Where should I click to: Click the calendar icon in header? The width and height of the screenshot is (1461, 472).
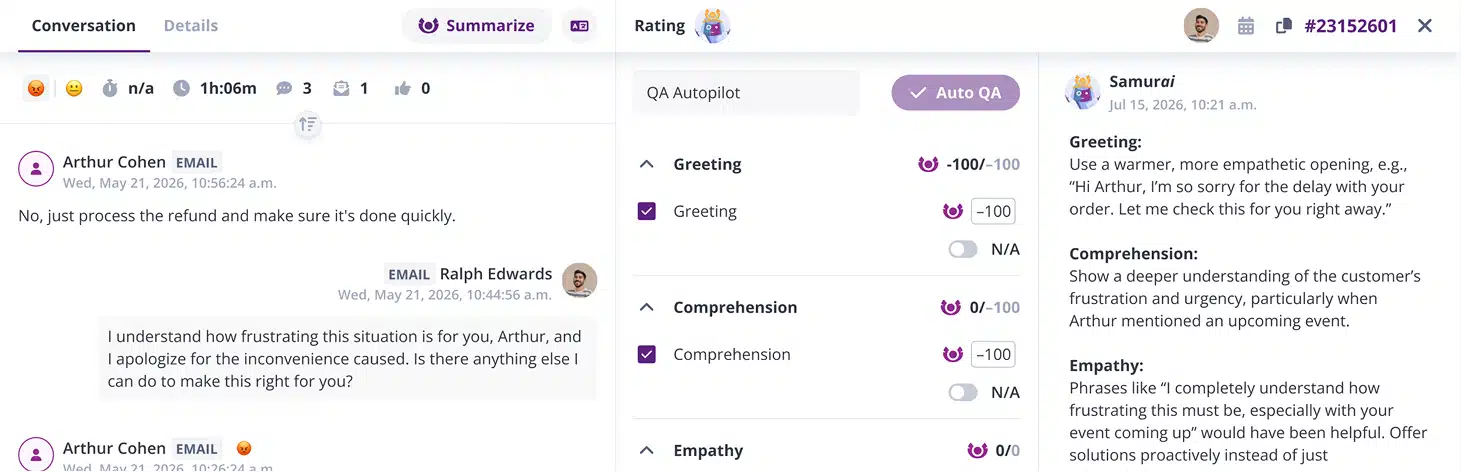[1246, 26]
